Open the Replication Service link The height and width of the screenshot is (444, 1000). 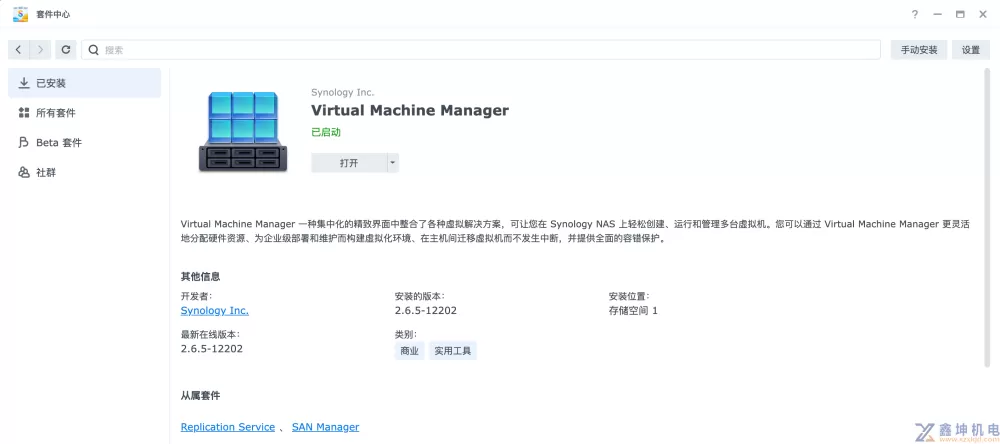(228, 427)
